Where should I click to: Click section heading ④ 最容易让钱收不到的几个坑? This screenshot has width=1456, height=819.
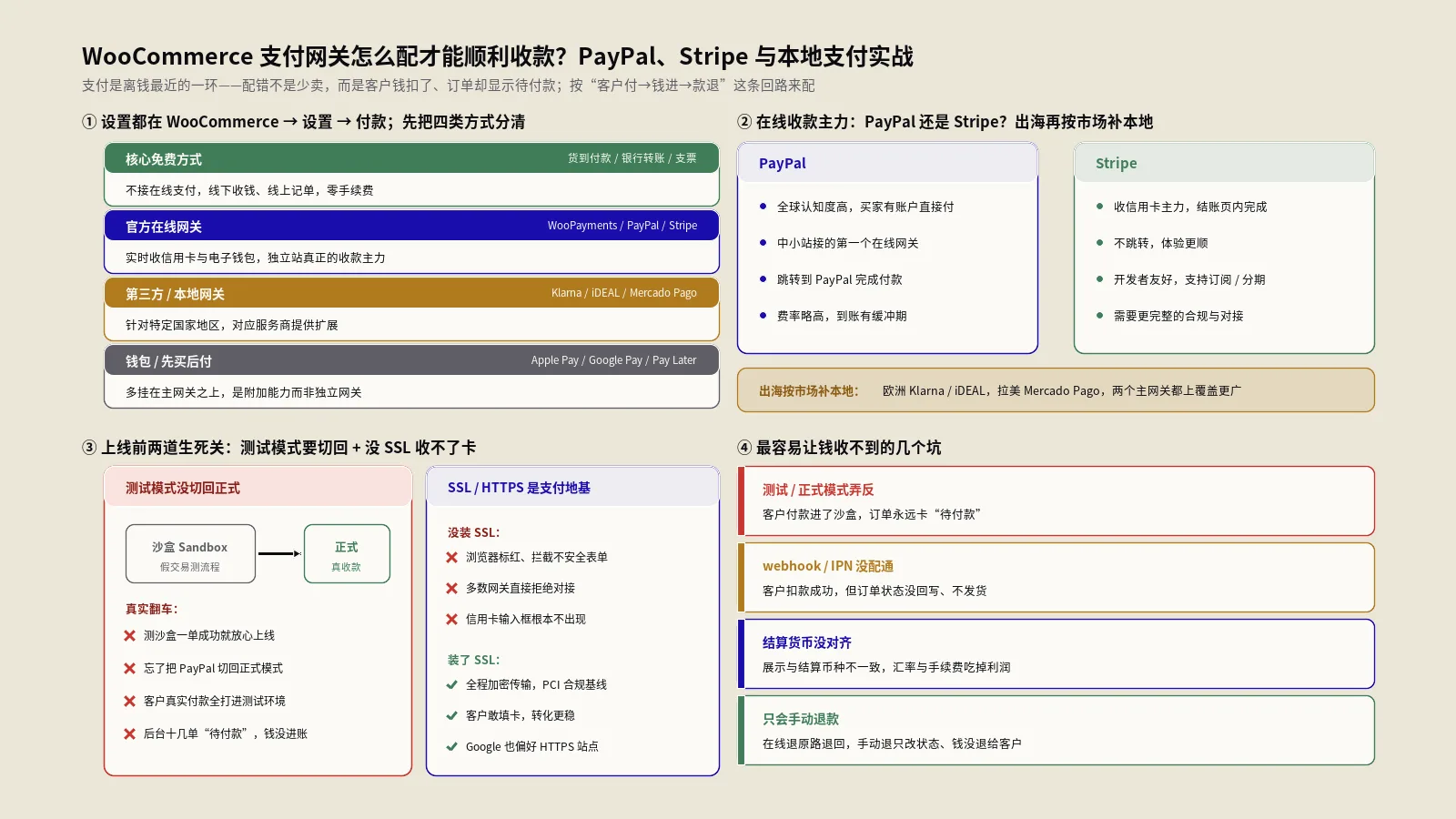[x=839, y=448]
